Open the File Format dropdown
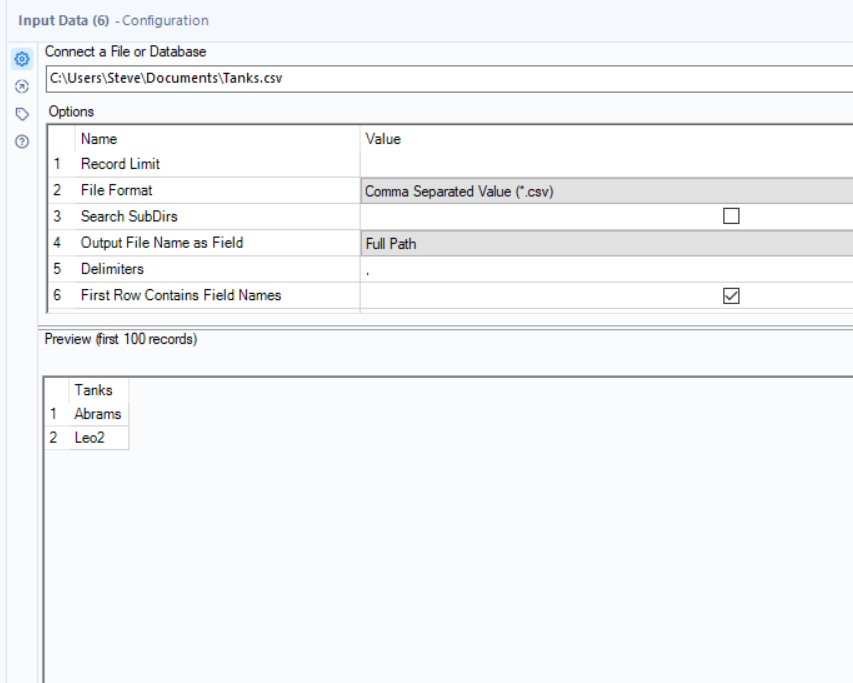 (x=606, y=191)
